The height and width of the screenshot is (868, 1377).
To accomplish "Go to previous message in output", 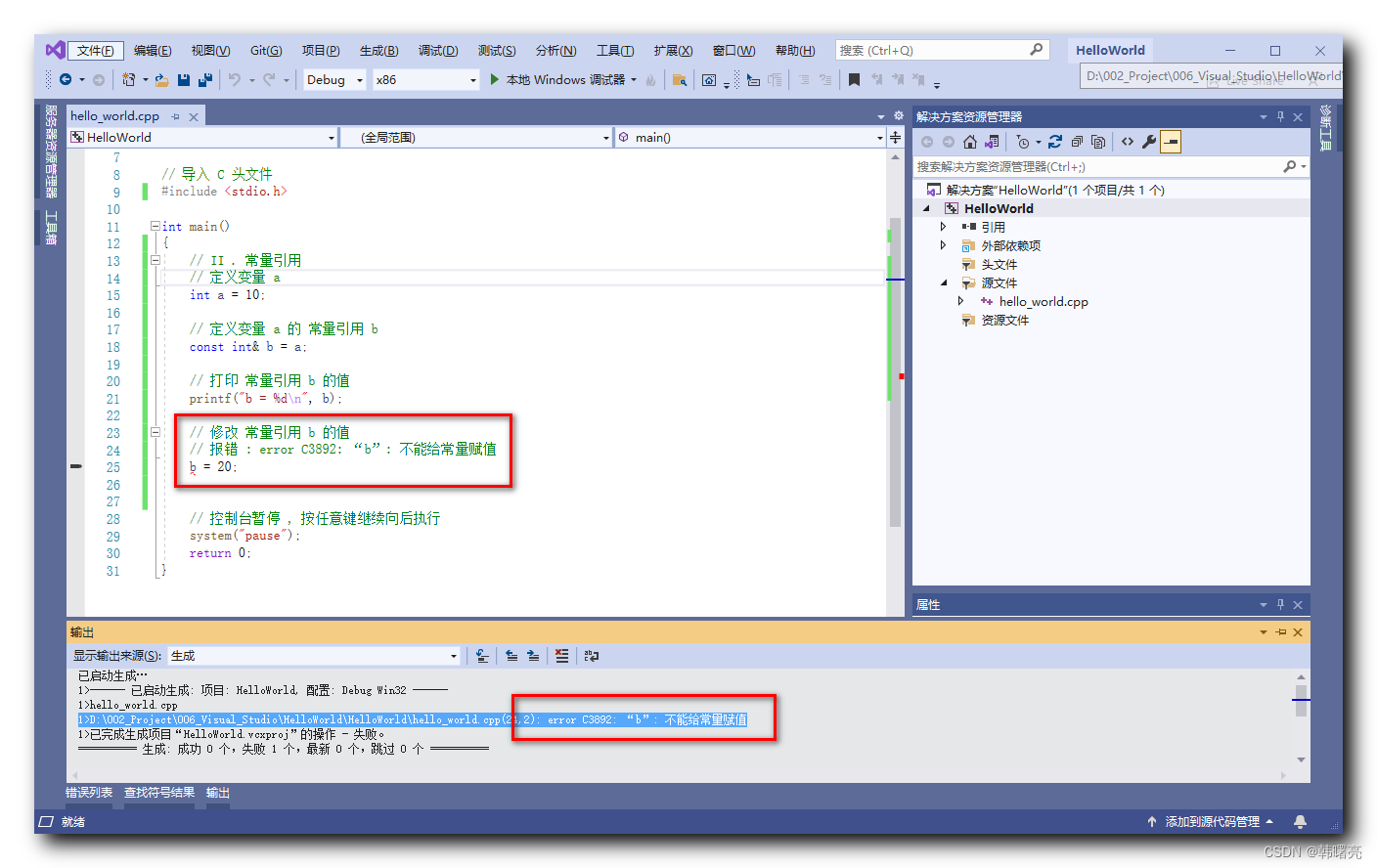I will click(511, 656).
